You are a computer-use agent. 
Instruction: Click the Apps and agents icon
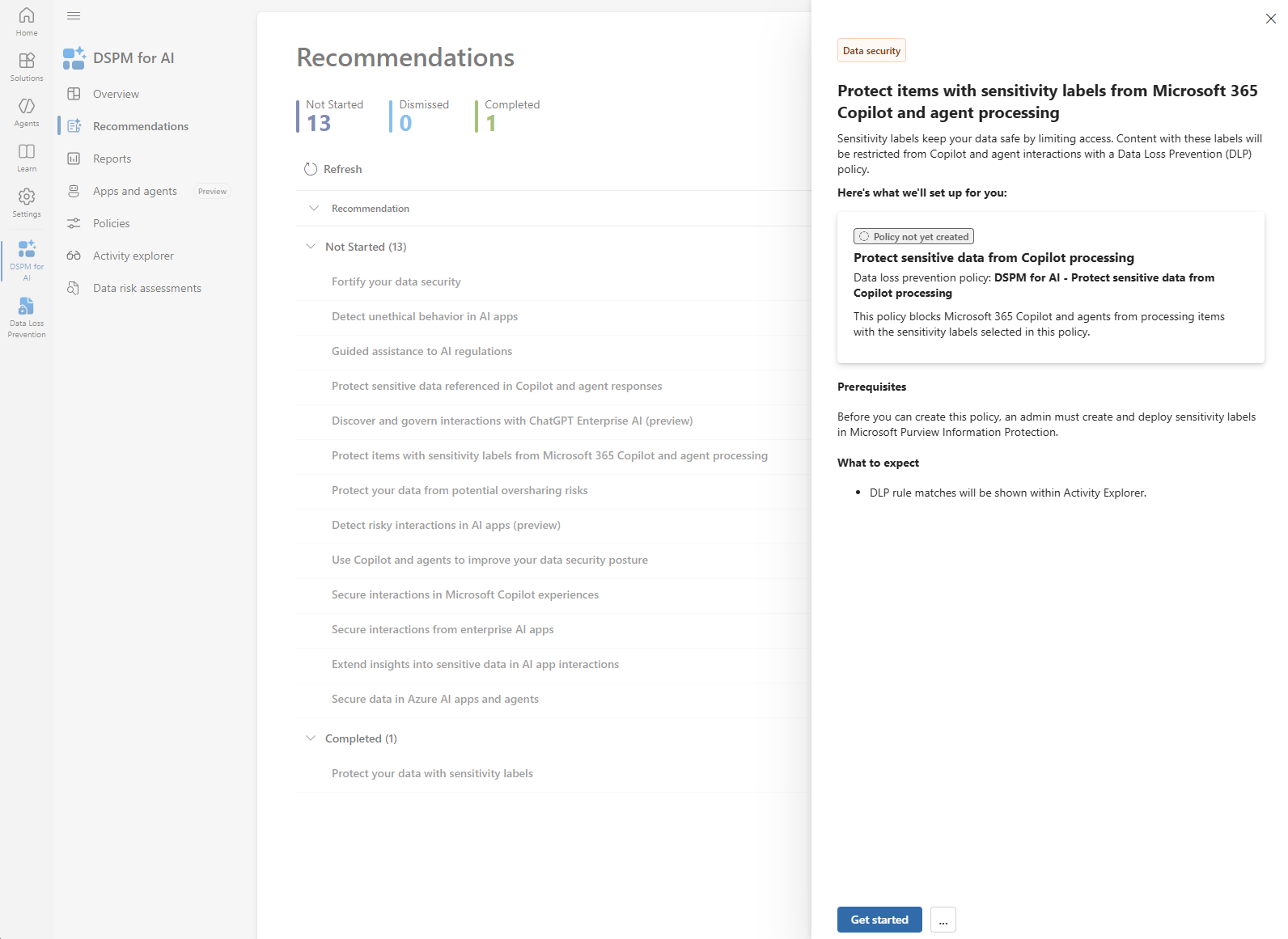(x=74, y=191)
